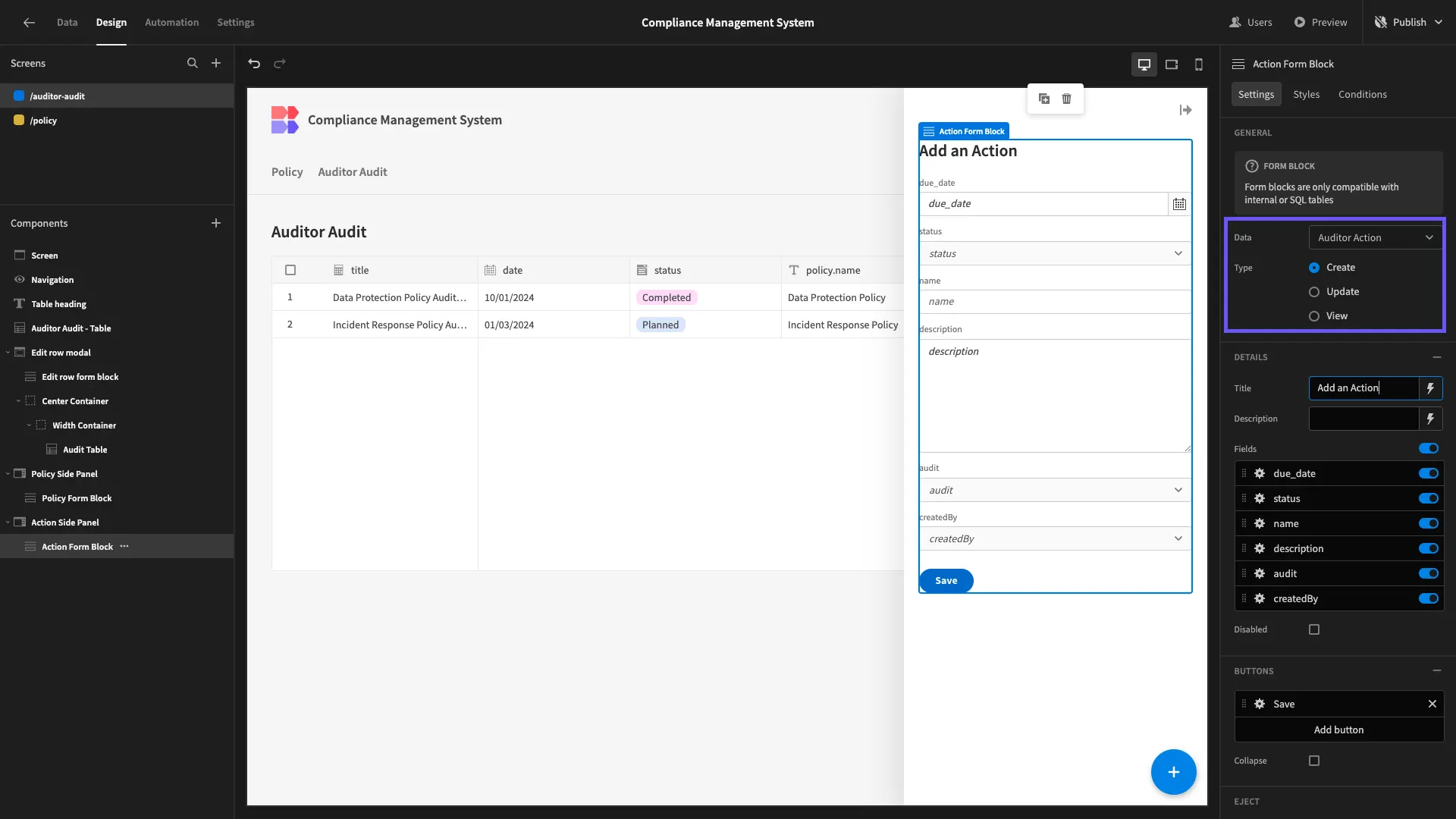Collapse the Policy Side Panel tree
Viewport: 1456px width, 819px height.
pyautogui.click(x=8, y=474)
